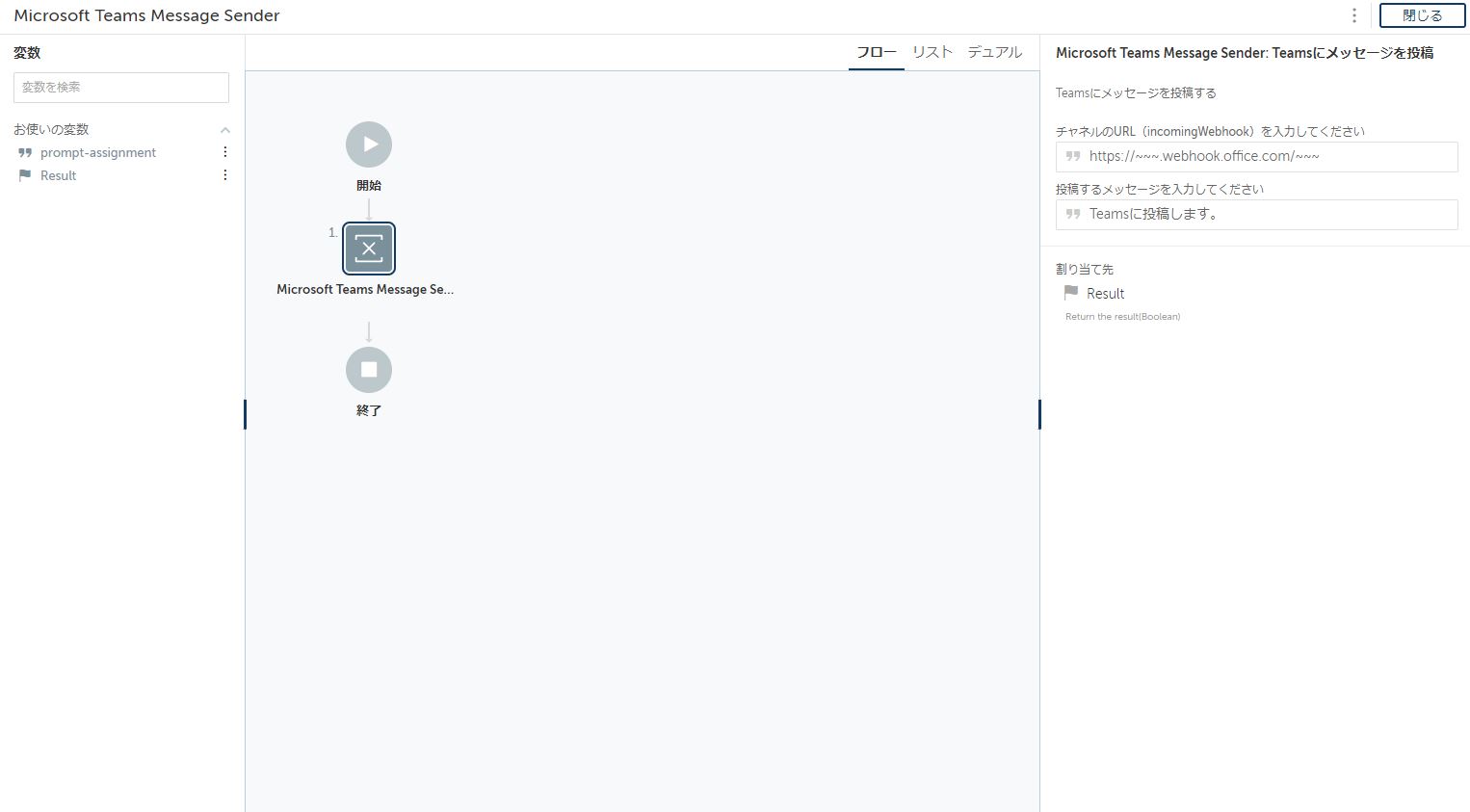
Task: Select the Result variable in the variables list
Action: (58, 175)
